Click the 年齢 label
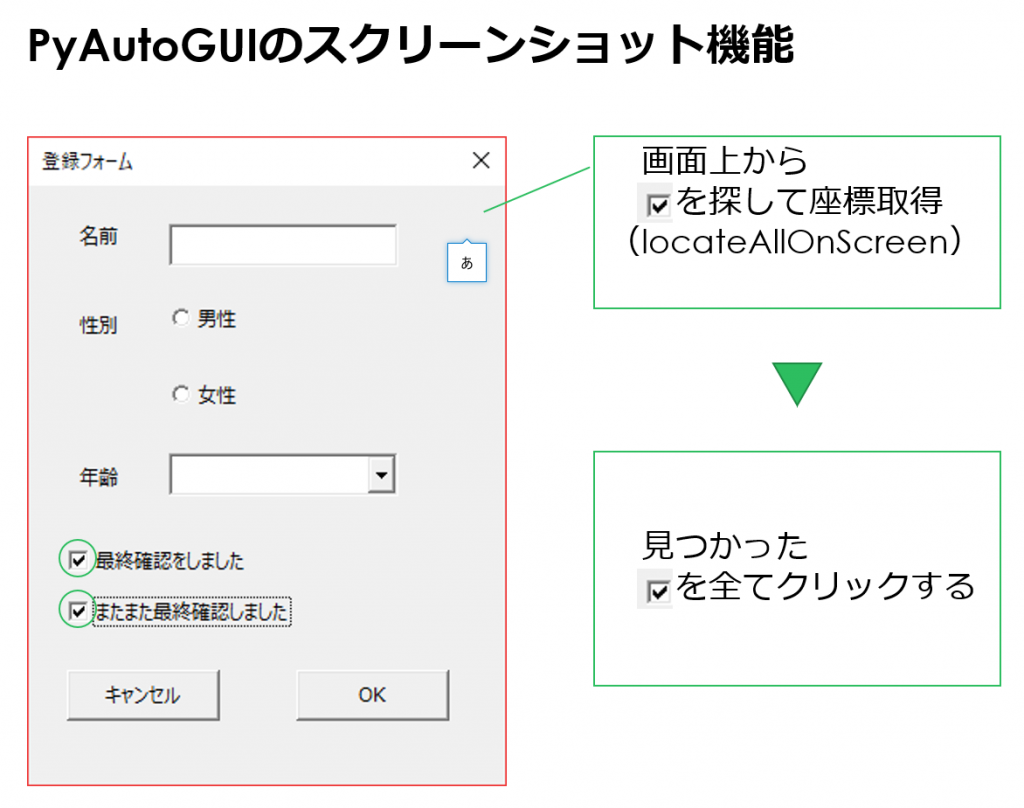Screen dimensions: 1024x808 [x=99, y=477]
